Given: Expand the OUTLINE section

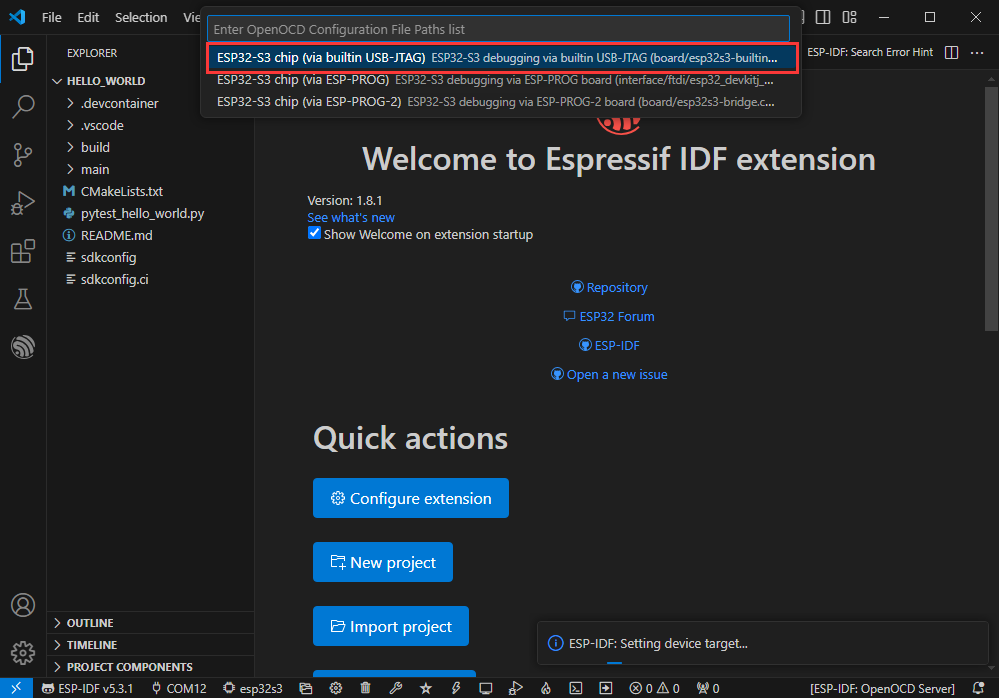Looking at the screenshot, I should [90, 623].
